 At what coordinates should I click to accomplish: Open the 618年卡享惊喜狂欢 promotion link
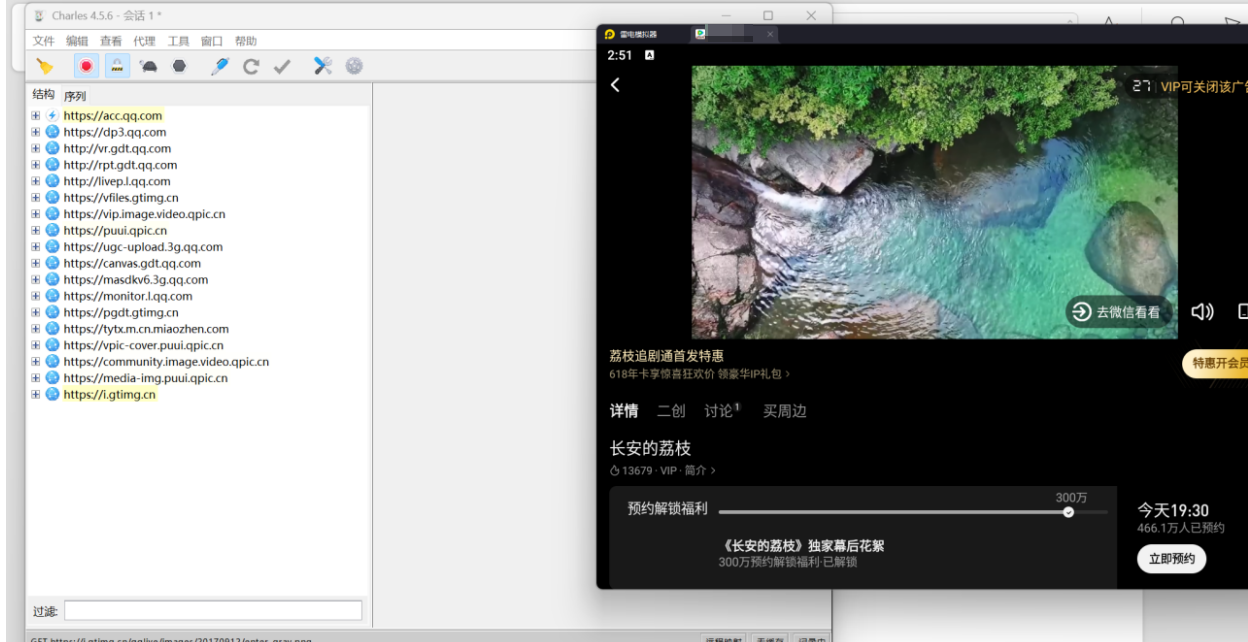700,374
